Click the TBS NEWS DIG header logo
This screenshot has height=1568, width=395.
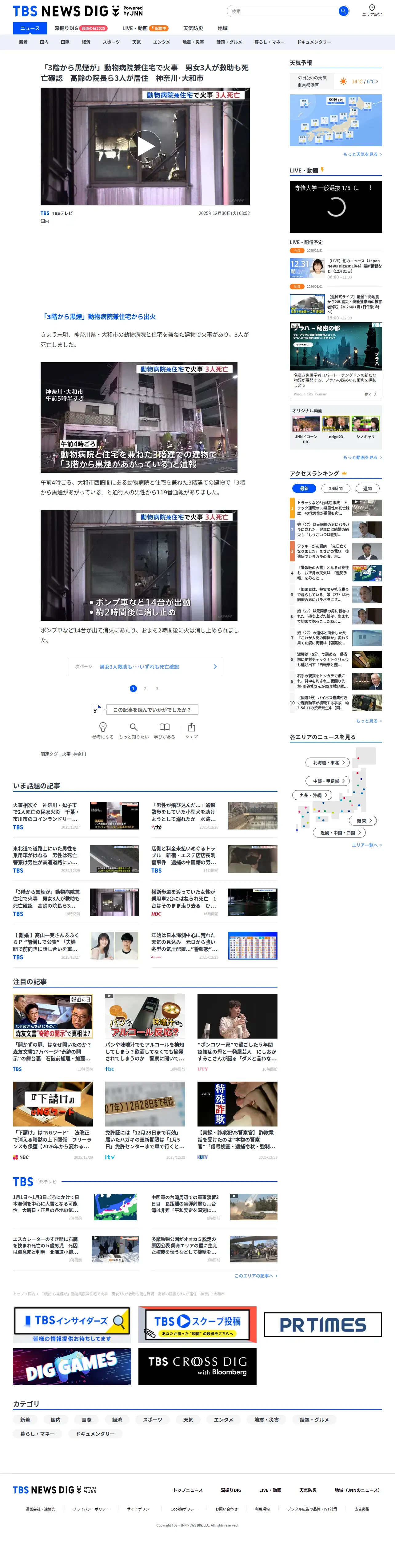tap(78, 11)
